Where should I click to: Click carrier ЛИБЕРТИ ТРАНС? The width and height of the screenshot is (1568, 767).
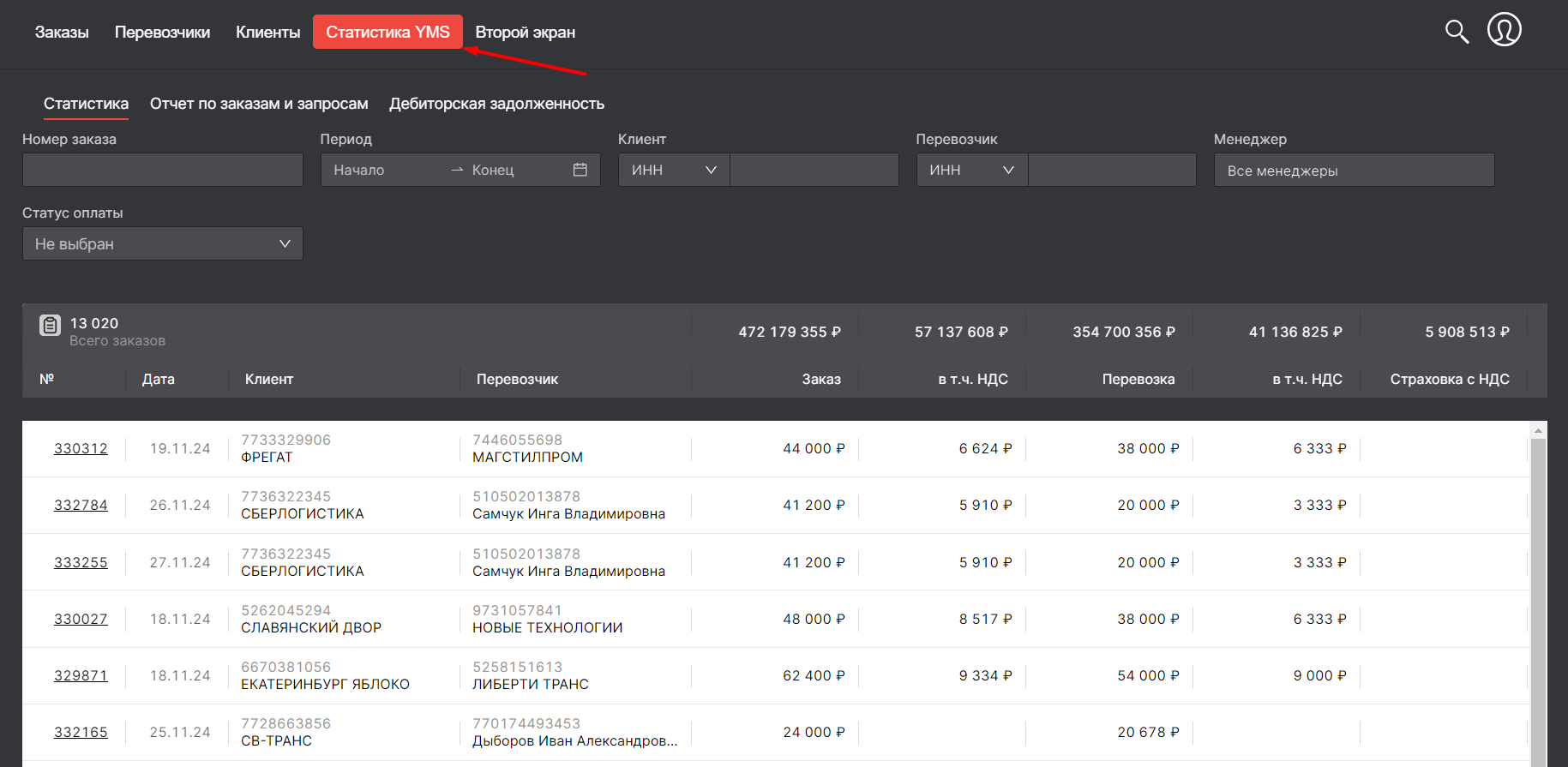click(531, 685)
